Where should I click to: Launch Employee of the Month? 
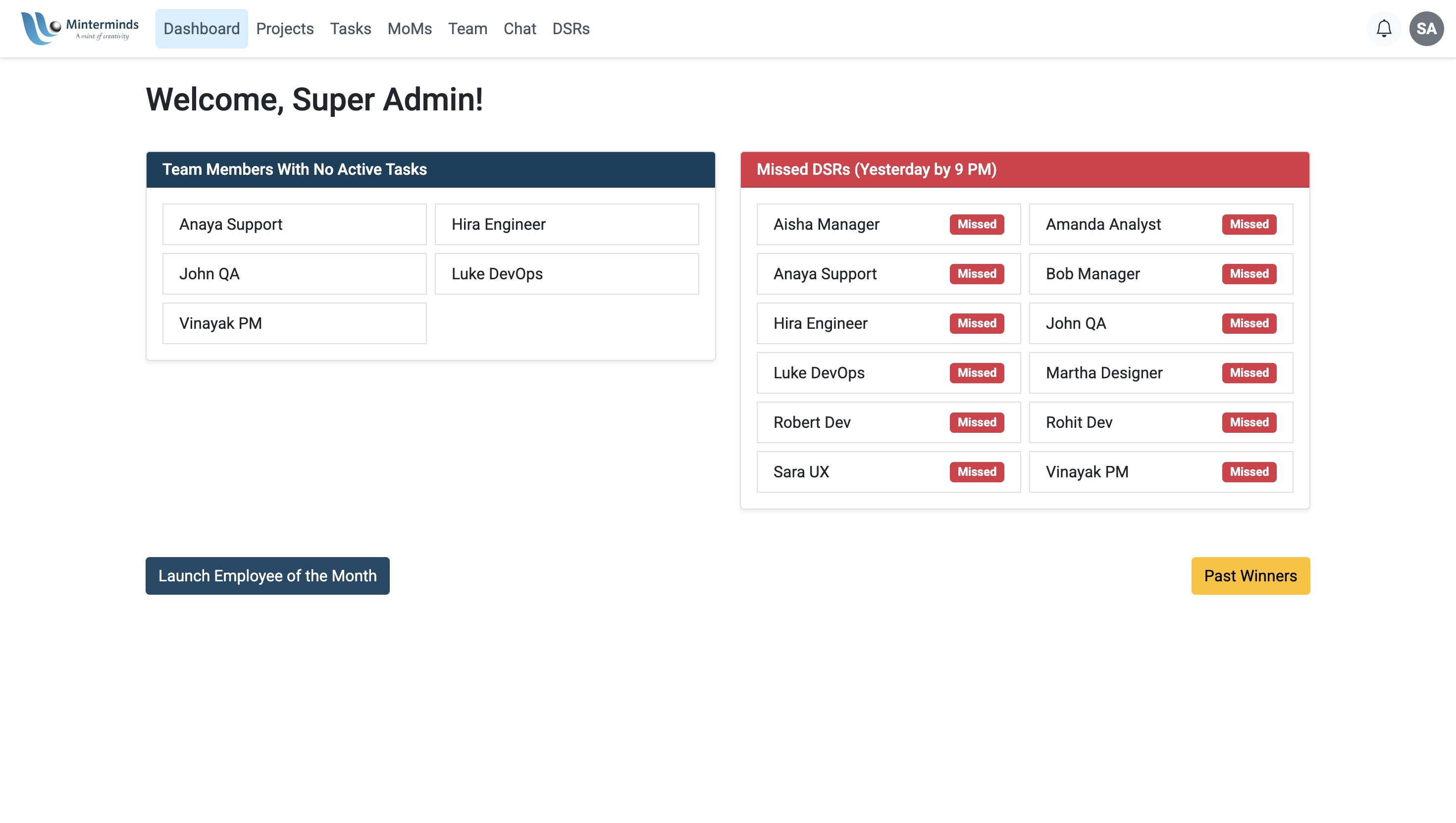(267, 575)
